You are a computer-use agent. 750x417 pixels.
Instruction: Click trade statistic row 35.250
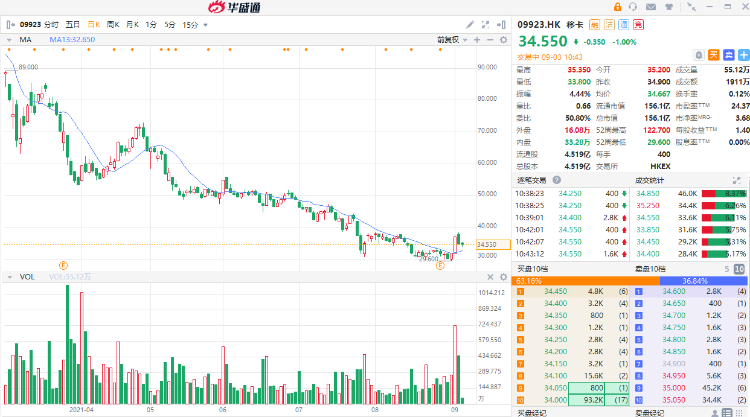(691, 206)
